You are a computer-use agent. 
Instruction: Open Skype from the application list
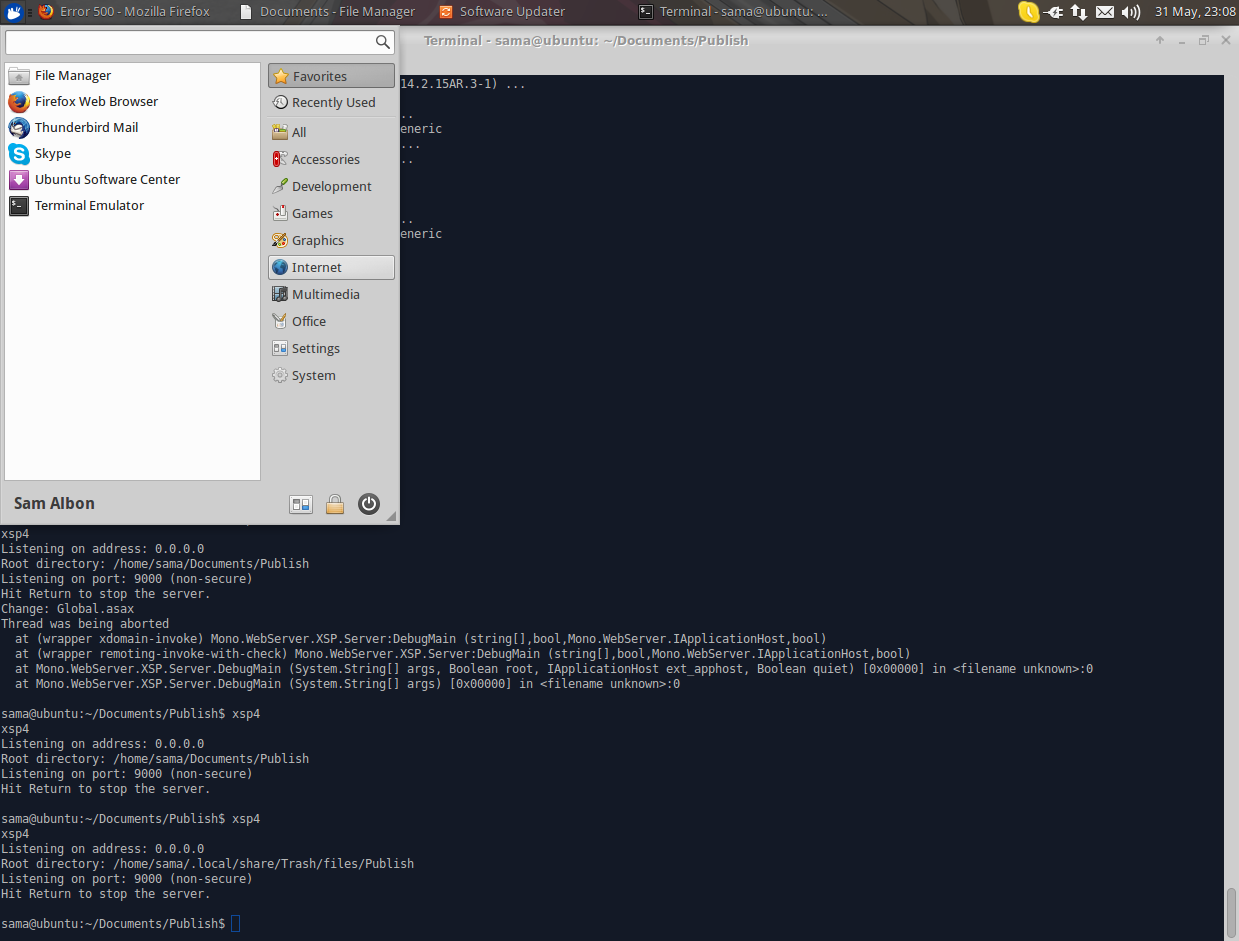pos(51,153)
